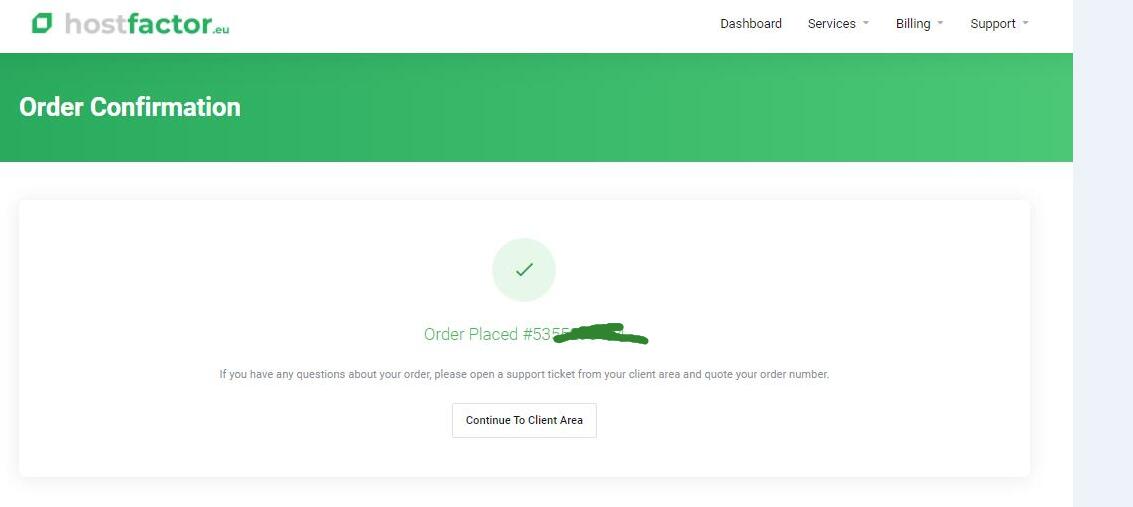Expand the caret next to Services
The height and width of the screenshot is (507, 1133).
[866, 24]
